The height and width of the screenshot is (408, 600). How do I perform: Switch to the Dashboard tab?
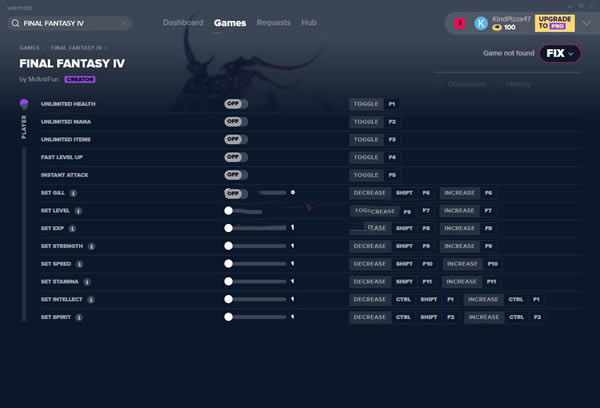[x=182, y=22]
